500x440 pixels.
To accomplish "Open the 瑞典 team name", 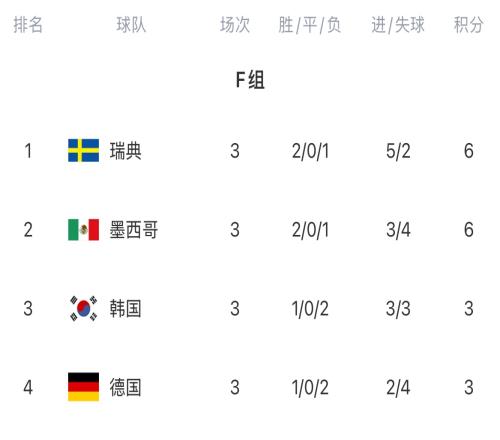I will coord(126,151).
